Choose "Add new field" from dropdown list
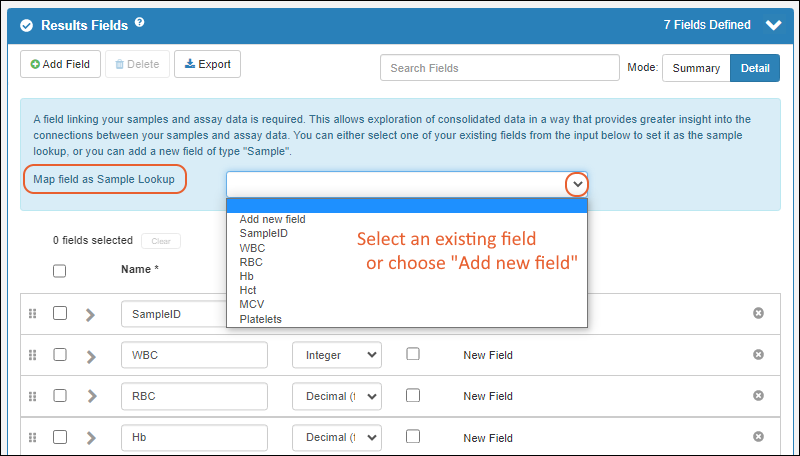The height and width of the screenshot is (456, 800). (273, 219)
